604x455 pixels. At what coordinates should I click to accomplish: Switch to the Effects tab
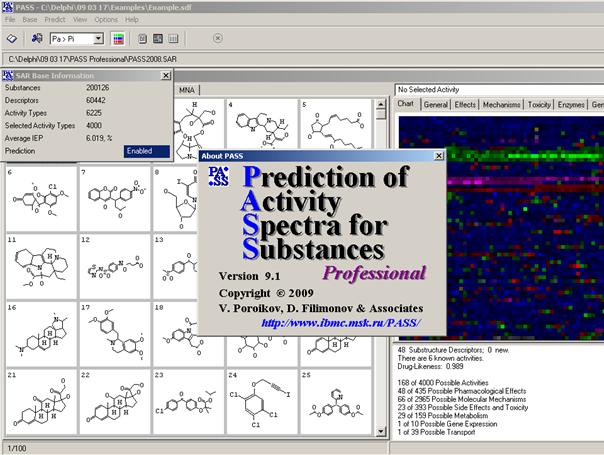coord(465,104)
